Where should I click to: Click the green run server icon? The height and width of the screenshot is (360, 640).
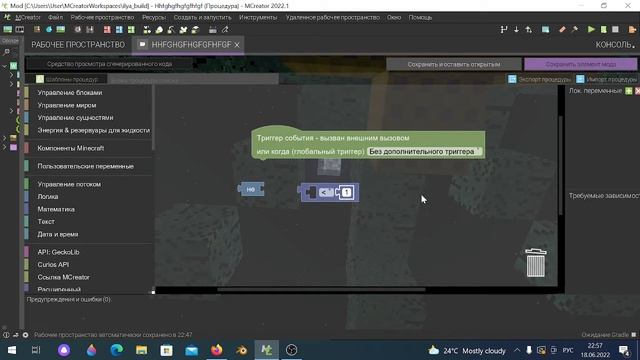[603, 29]
